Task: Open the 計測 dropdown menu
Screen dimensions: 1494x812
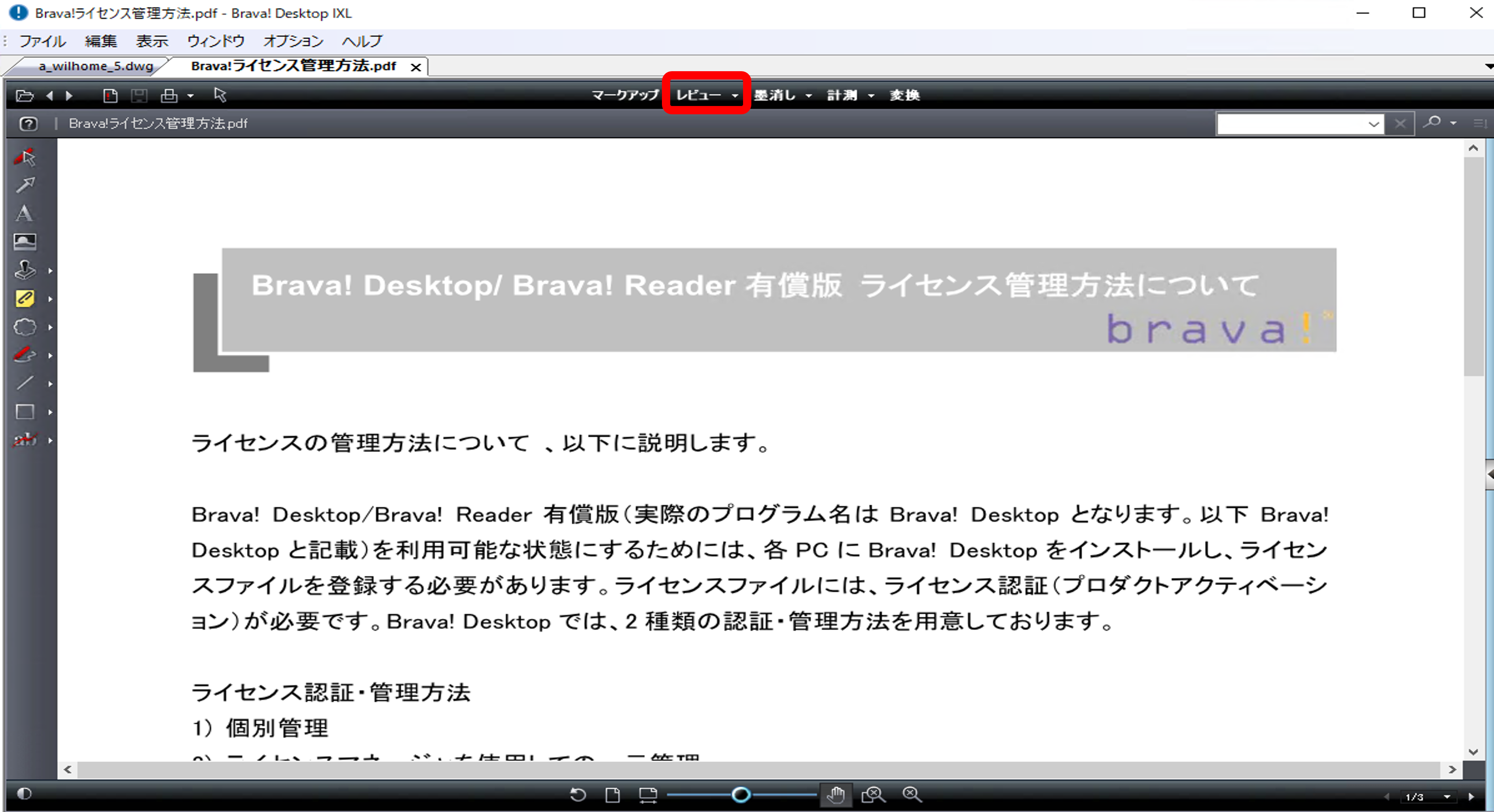Action: [850, 95]
